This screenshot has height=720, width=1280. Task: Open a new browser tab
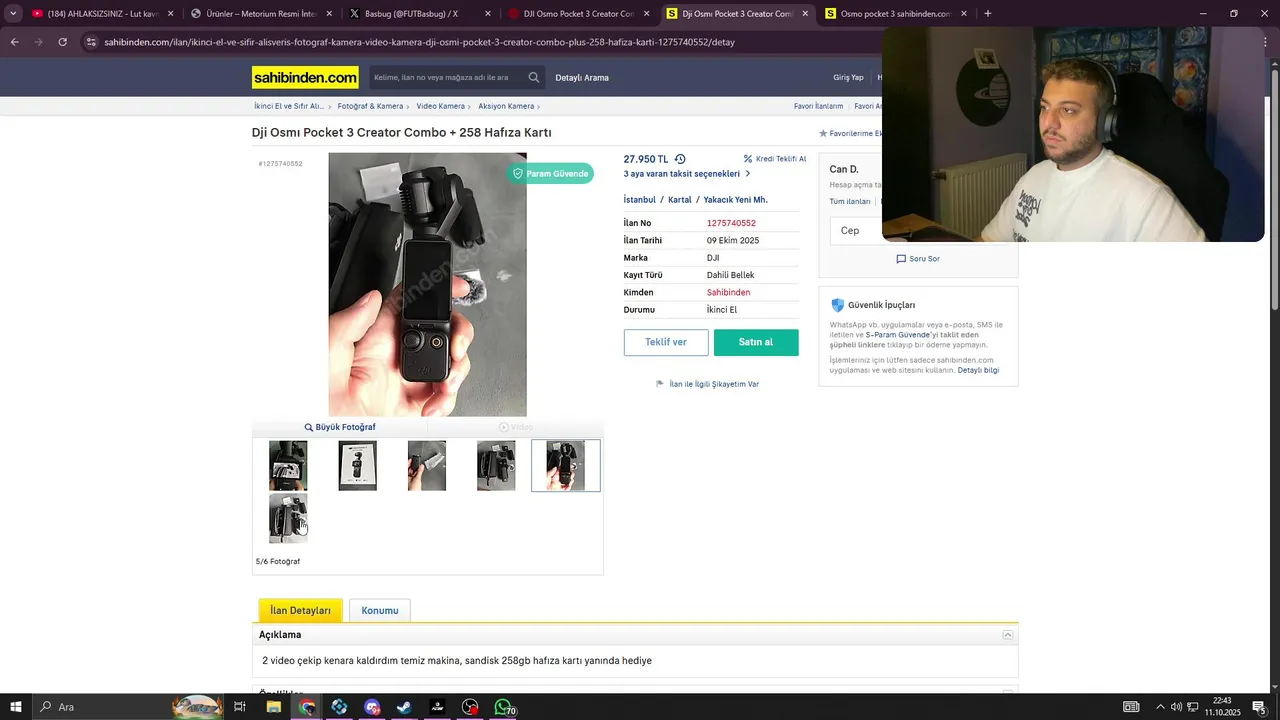(x=988, y=14)
